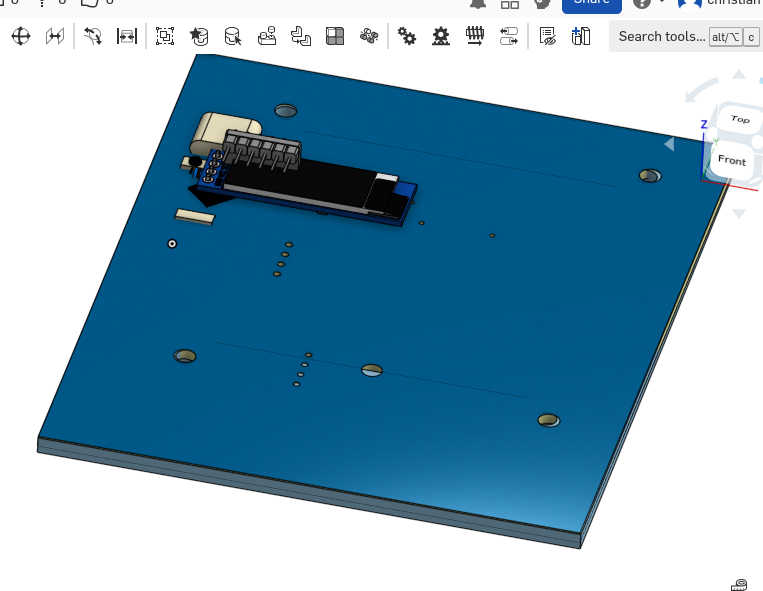The image size is (763, 591).
Task: Click the Group tool with dashed square
Action: 165,36
